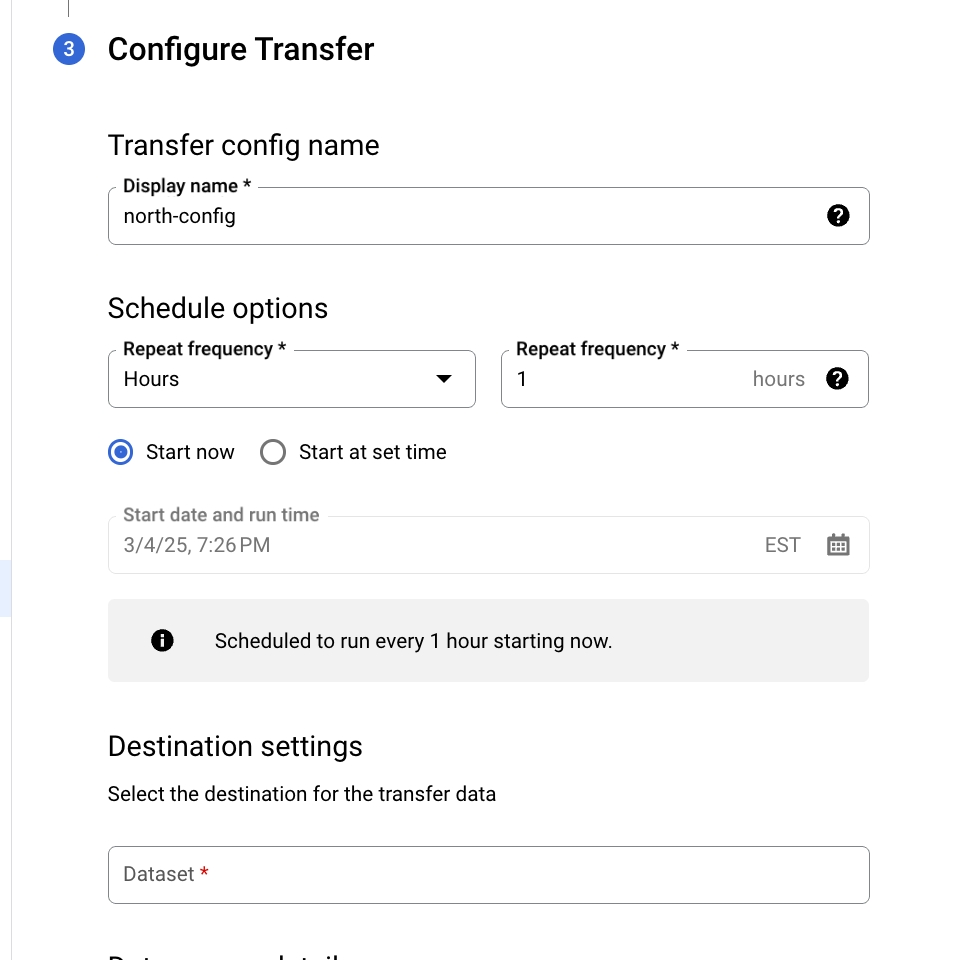The width and height of the screenshot is (970, 960).
Task: Click the info icon in schedule banner
Action: click(x=162, y=641)
